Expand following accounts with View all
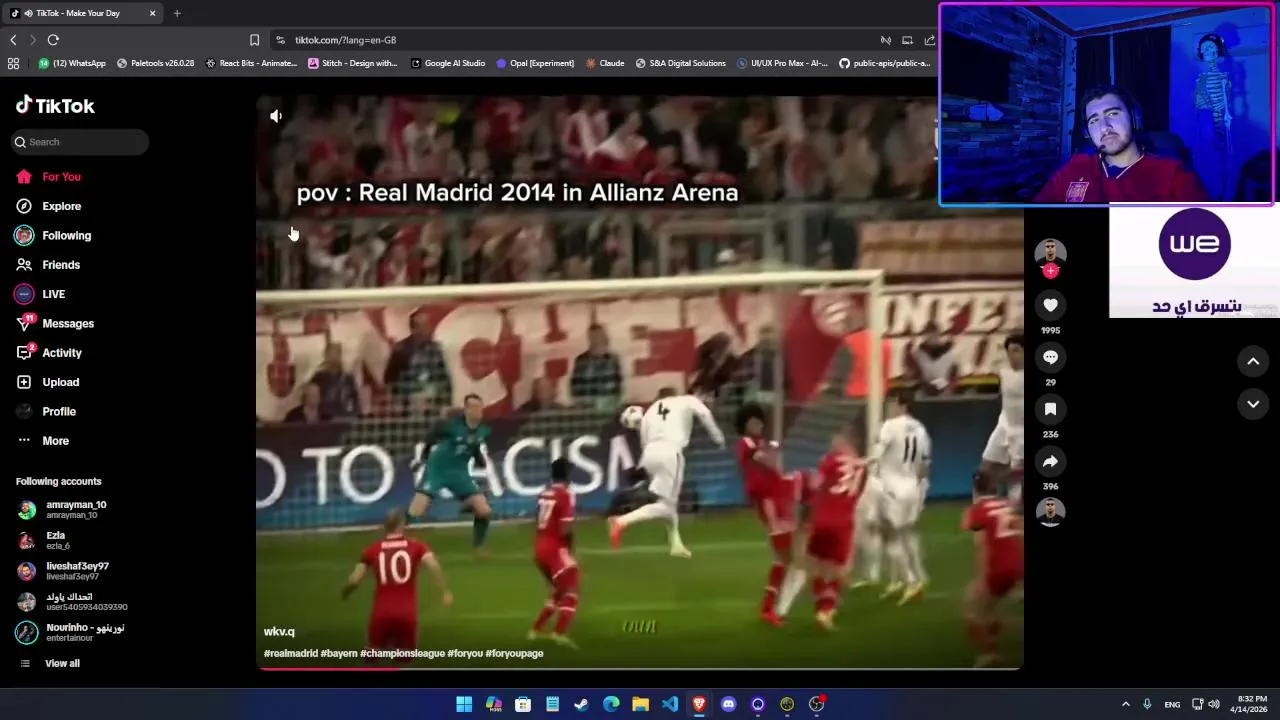The image size is (1280, 720). [61, 663]
